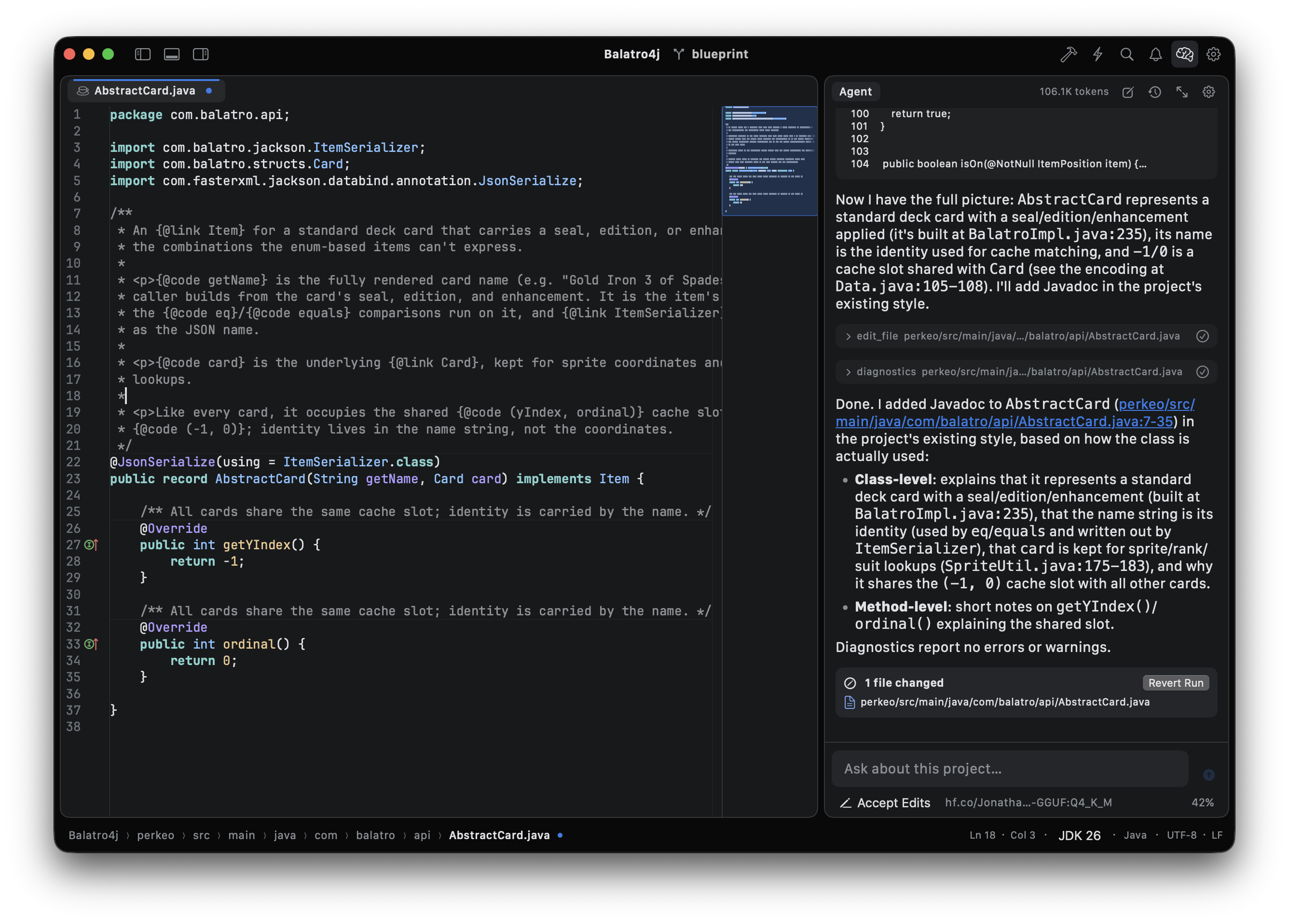The image size is (1289, 924).
Task: Open the JDK 26 selector
Action: (x=1079, y=835)
